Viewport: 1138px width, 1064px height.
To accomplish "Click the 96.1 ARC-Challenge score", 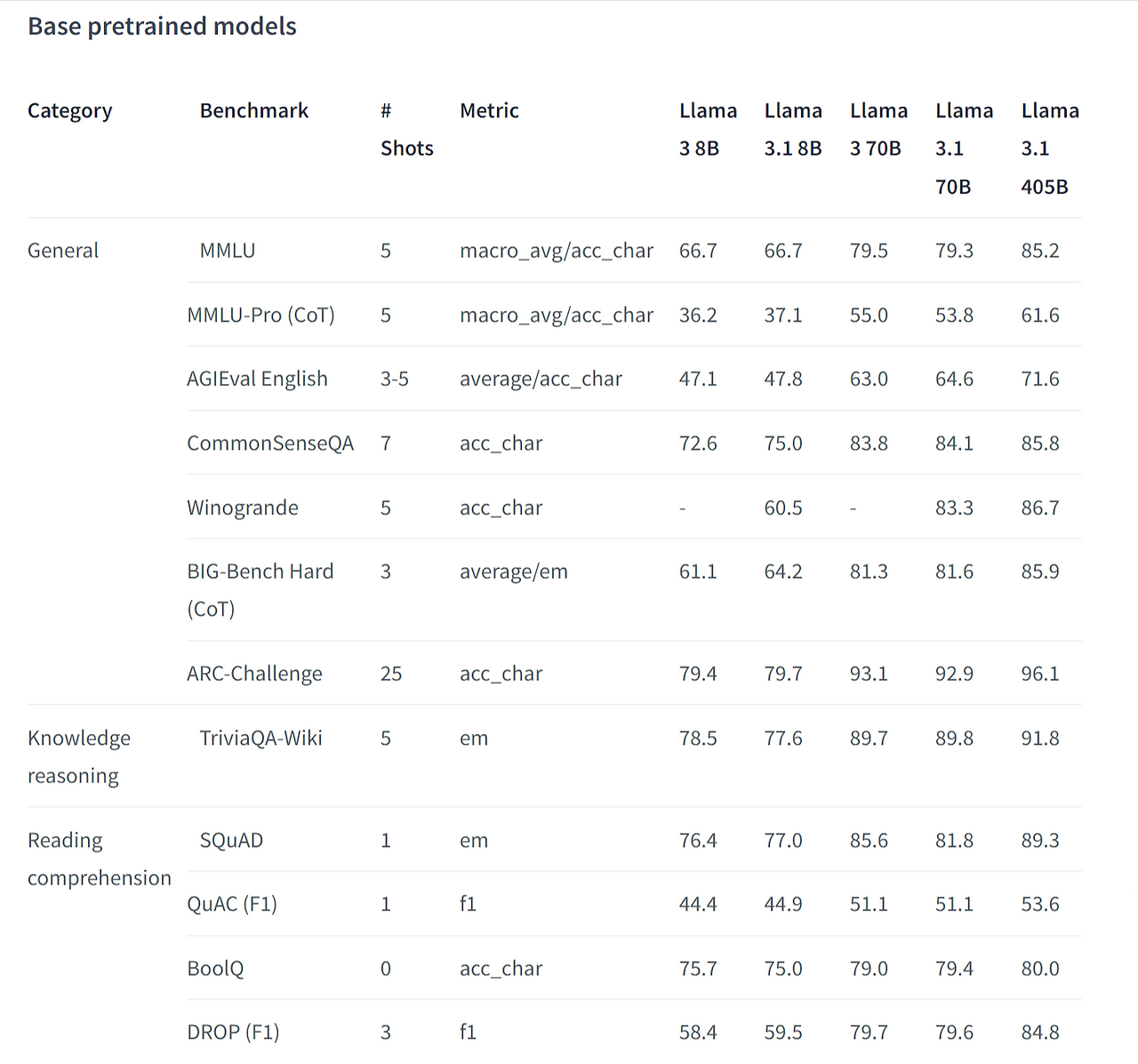I will tap(1040, 674).
